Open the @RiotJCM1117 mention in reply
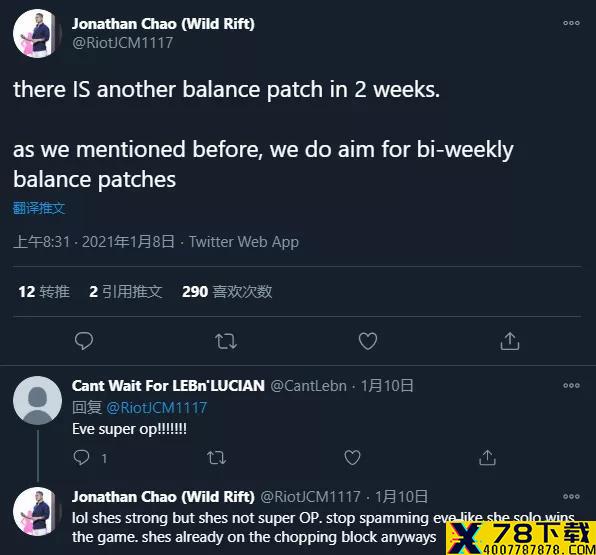The width and height of the screenshot is (596, 555). [x=157, y=408]
